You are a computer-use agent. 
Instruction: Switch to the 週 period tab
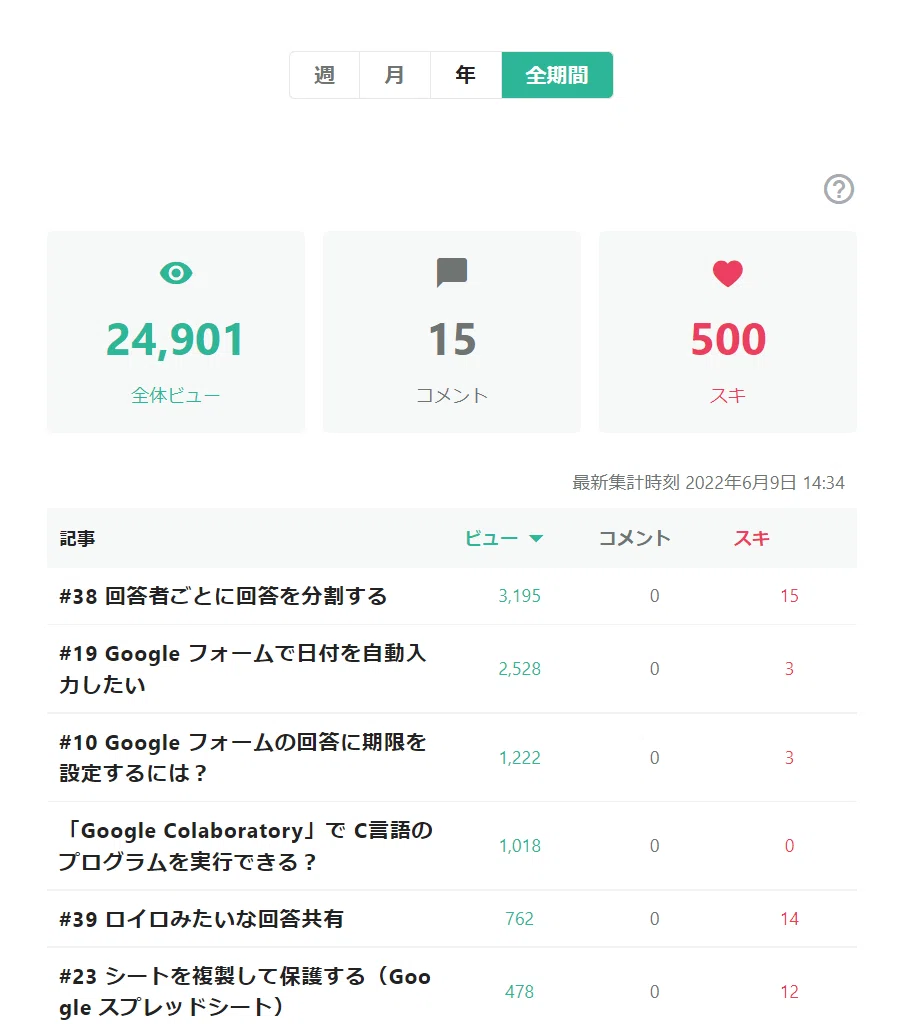(x=325, y=75)
